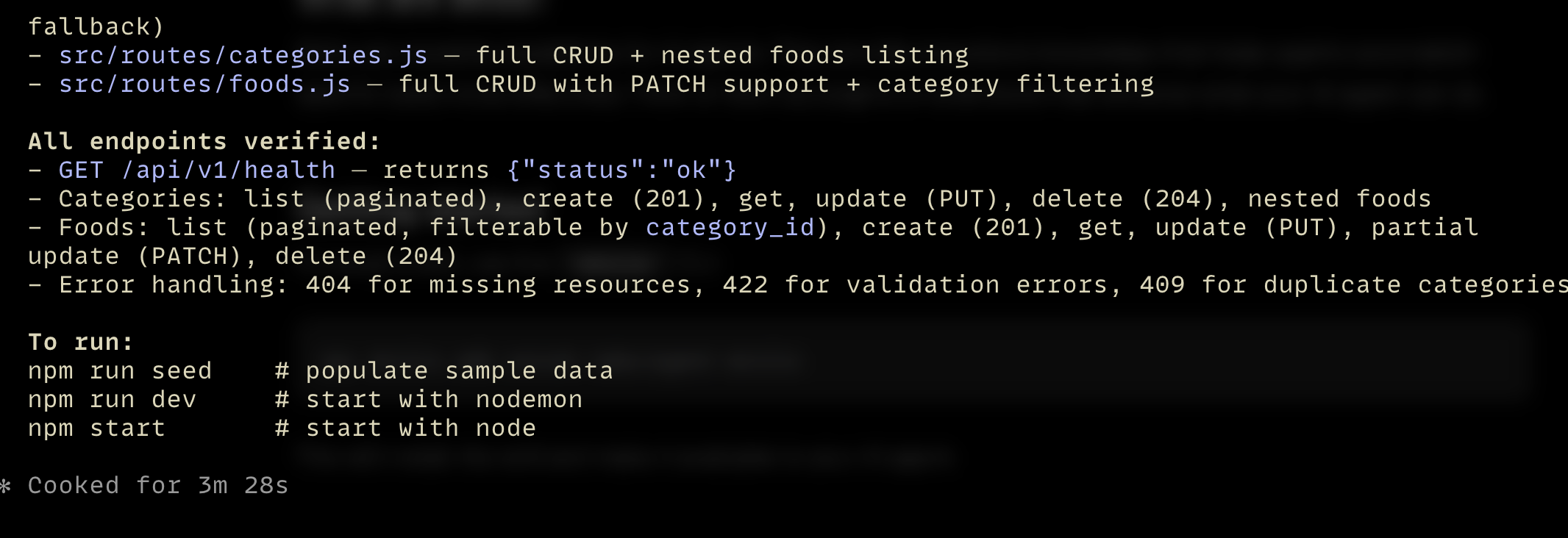Click the "All endpoints verified:" heading

coord(204,142)
